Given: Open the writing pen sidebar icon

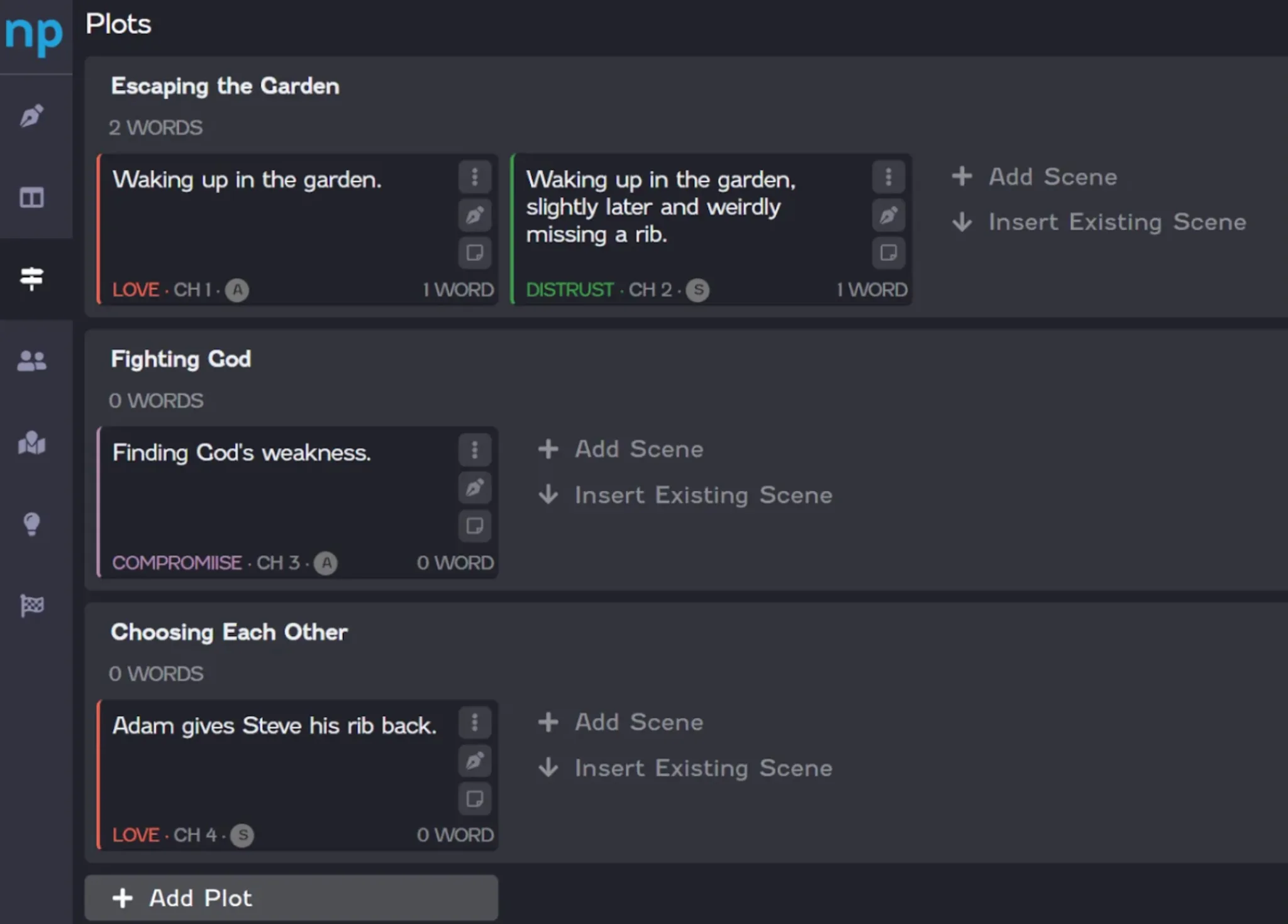Looking at the screenshot, I should pyautogui.click(x=31, y=116).
